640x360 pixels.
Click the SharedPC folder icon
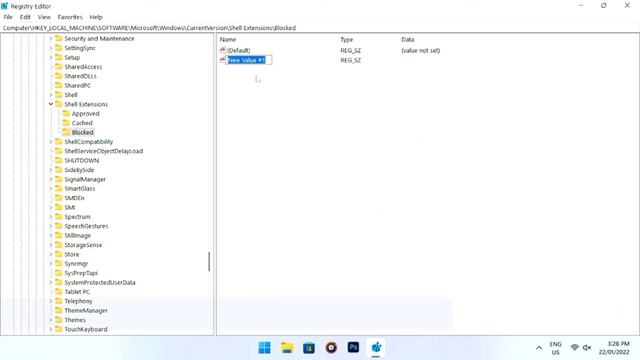59,85
